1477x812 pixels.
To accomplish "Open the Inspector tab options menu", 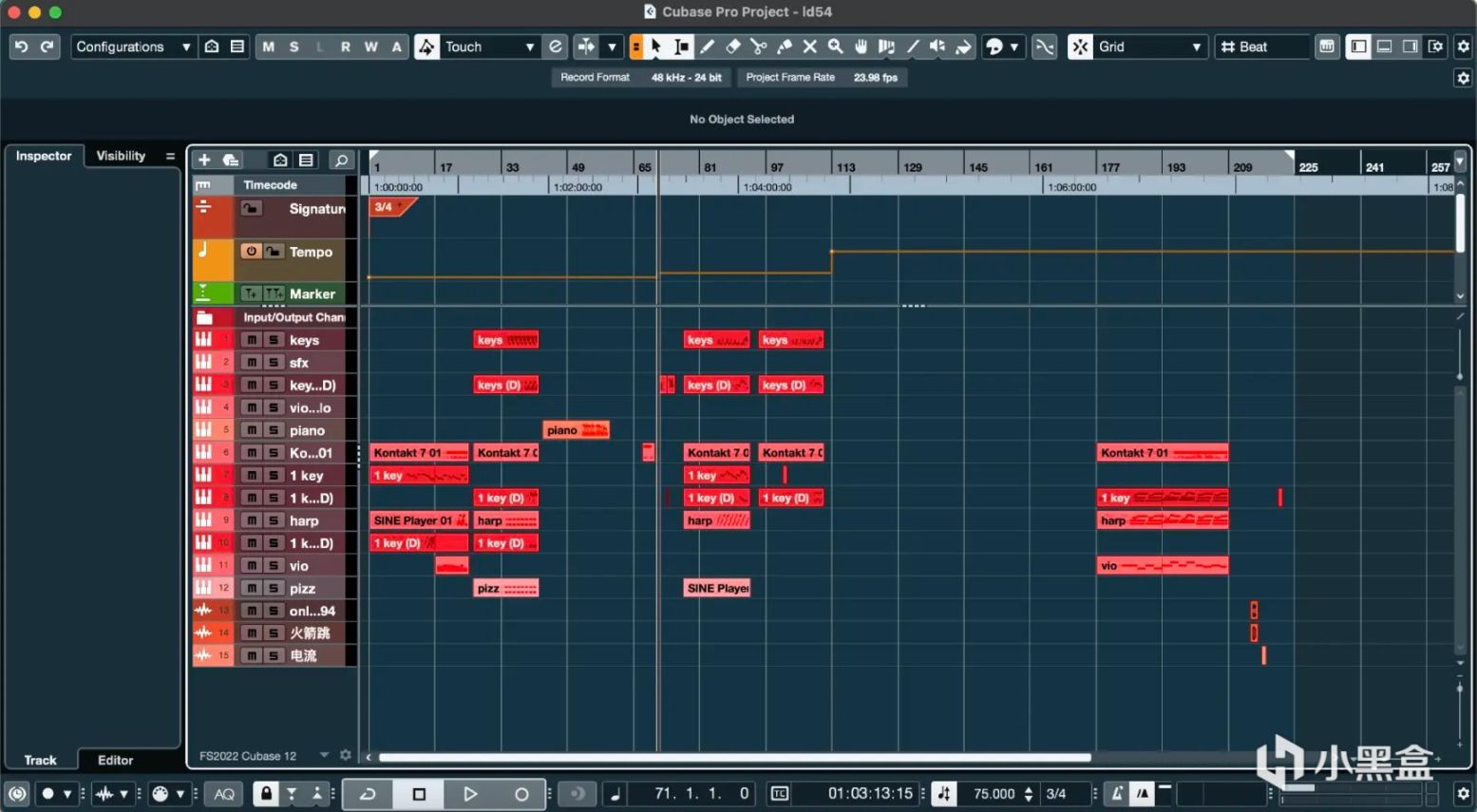I will (x=170, y=156).
